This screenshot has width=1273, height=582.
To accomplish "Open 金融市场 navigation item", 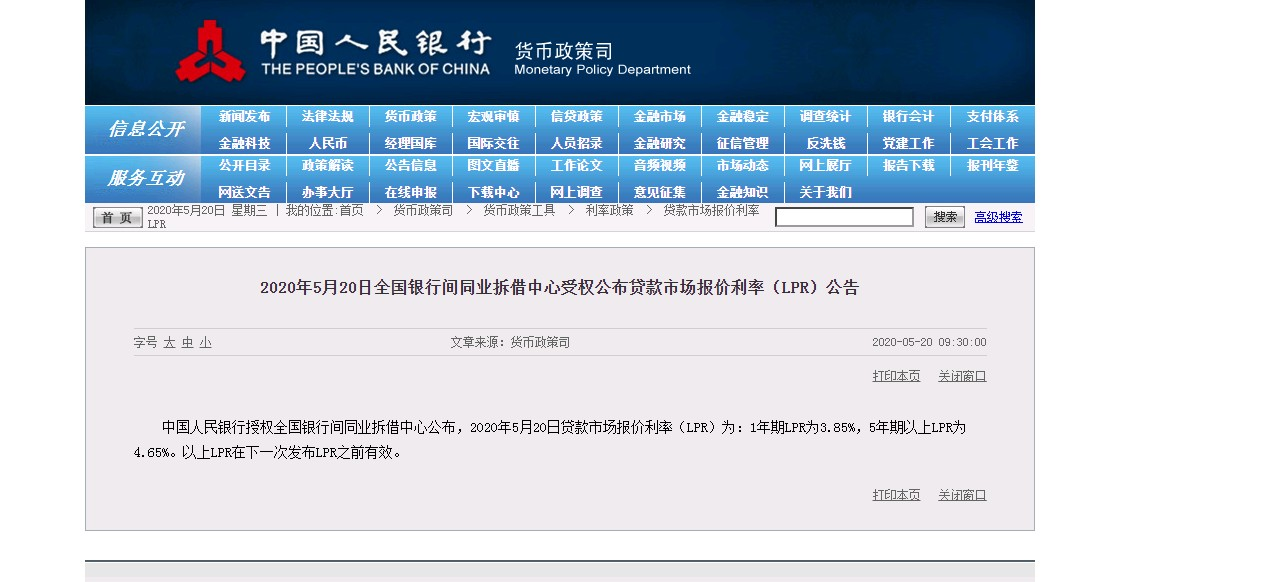I will pos(659,117).
